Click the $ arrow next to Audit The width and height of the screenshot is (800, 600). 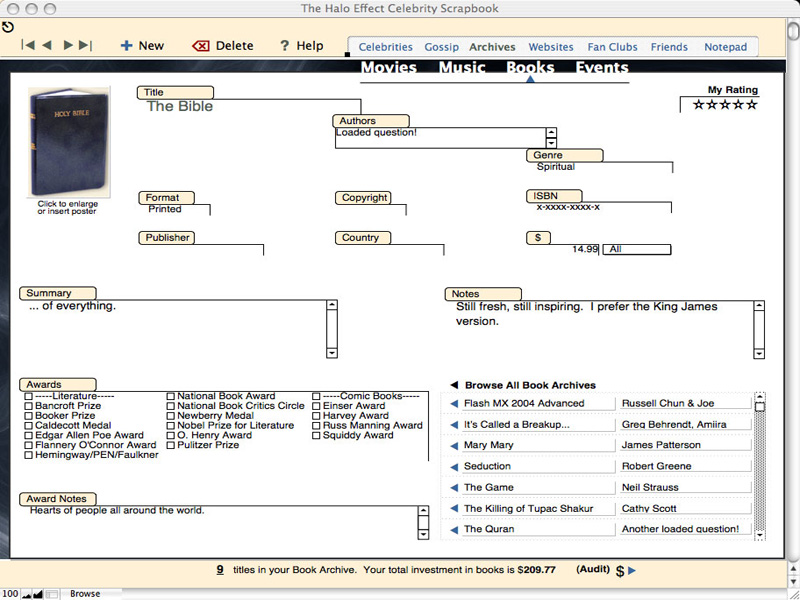click(632, 571)
